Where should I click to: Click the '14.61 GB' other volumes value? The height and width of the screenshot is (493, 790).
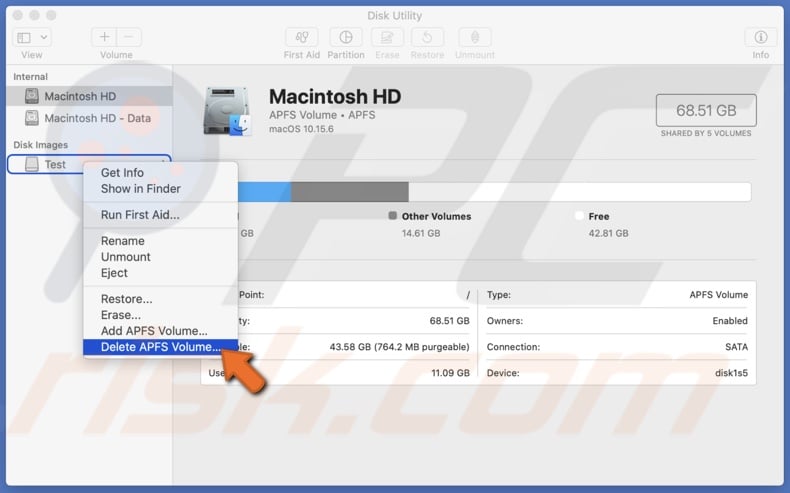click(421, 234)
